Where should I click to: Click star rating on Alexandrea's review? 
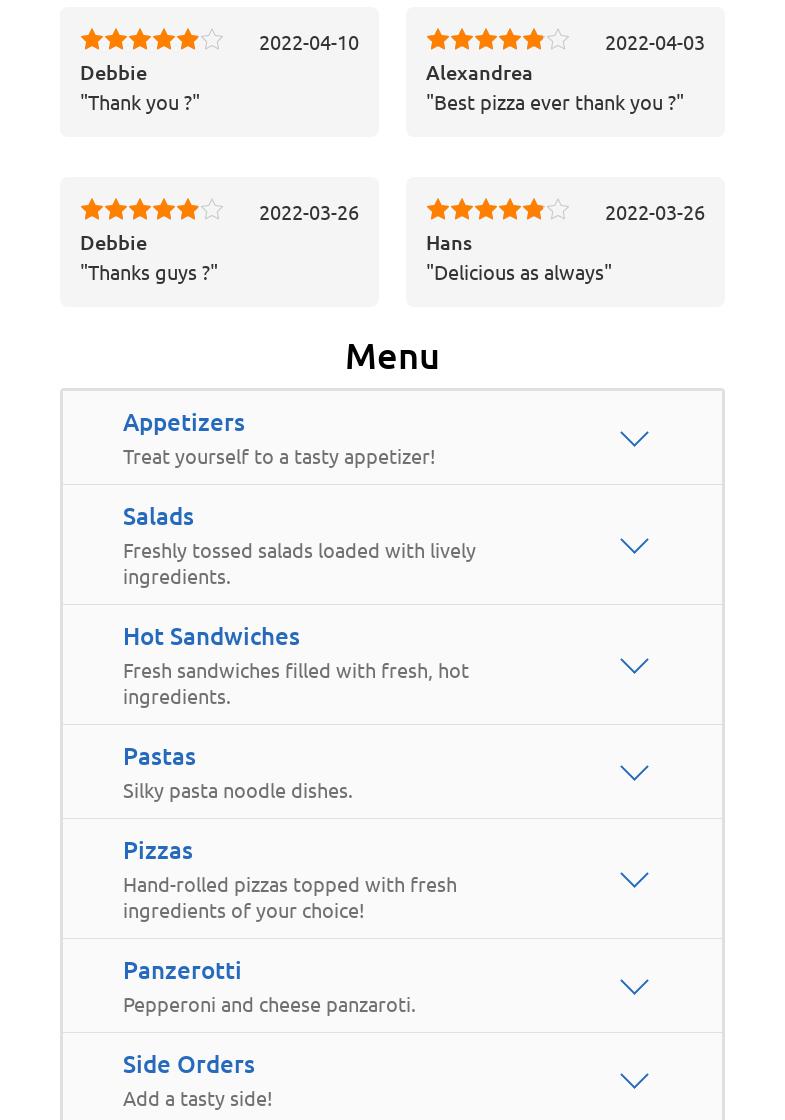pyautogui.click(x=497, y=39)
